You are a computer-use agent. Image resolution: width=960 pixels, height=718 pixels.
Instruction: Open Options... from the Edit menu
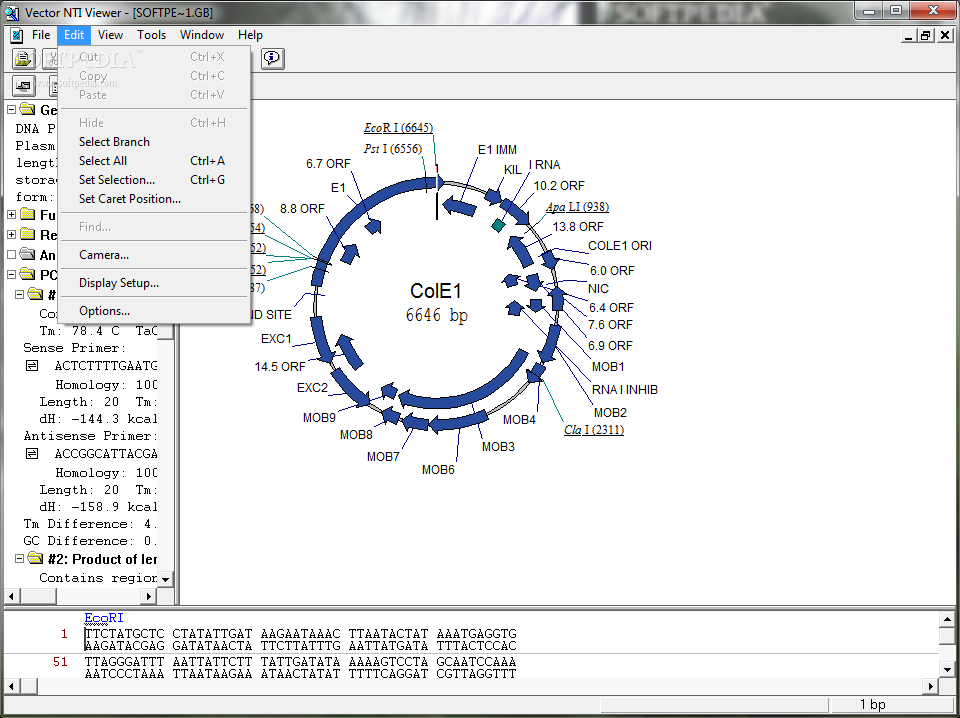[154, 311]
